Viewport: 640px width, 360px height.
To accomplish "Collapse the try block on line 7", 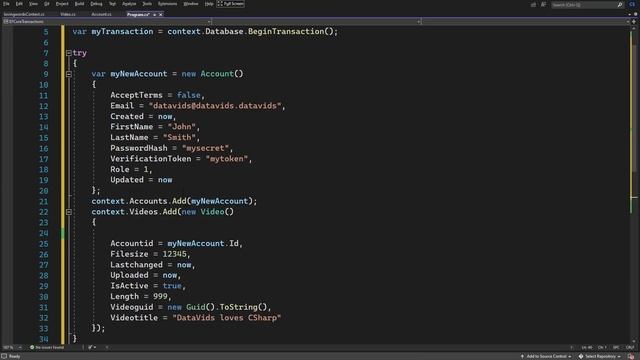I will point(69,53).
